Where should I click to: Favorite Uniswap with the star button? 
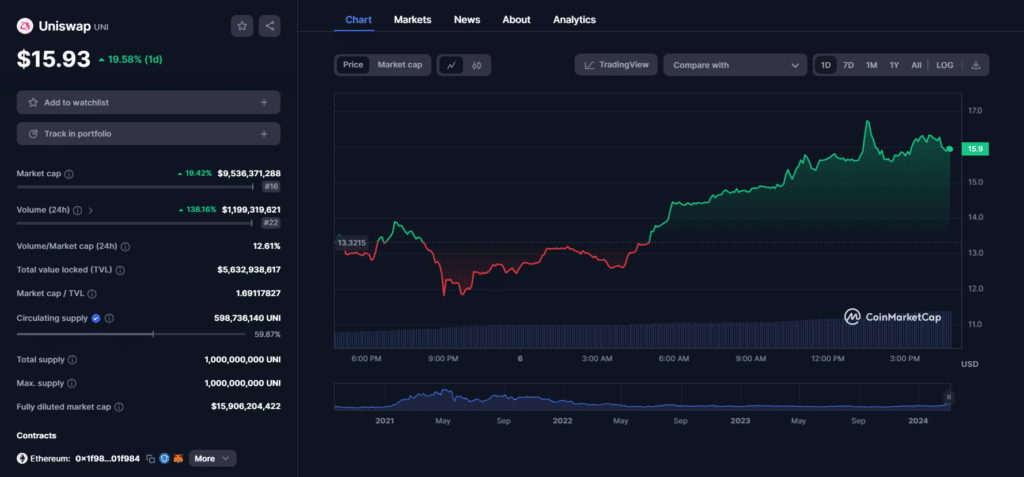[242, 26]
